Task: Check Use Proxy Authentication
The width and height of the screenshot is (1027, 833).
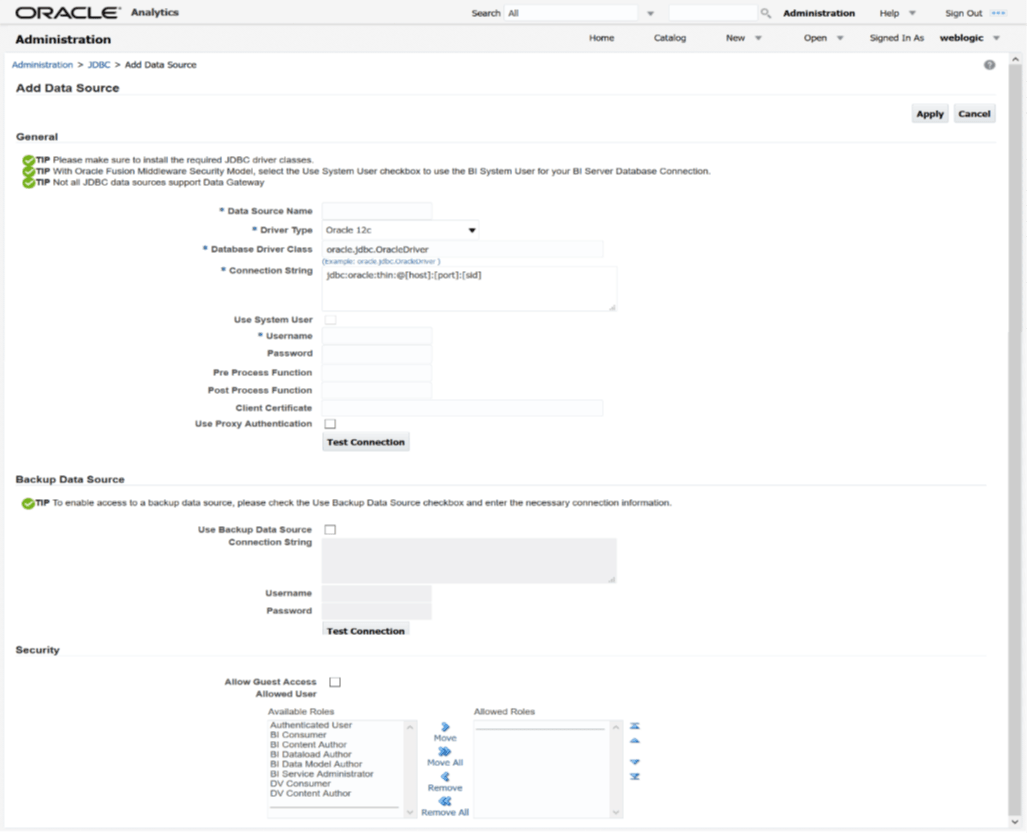Action: pos(330,424)
